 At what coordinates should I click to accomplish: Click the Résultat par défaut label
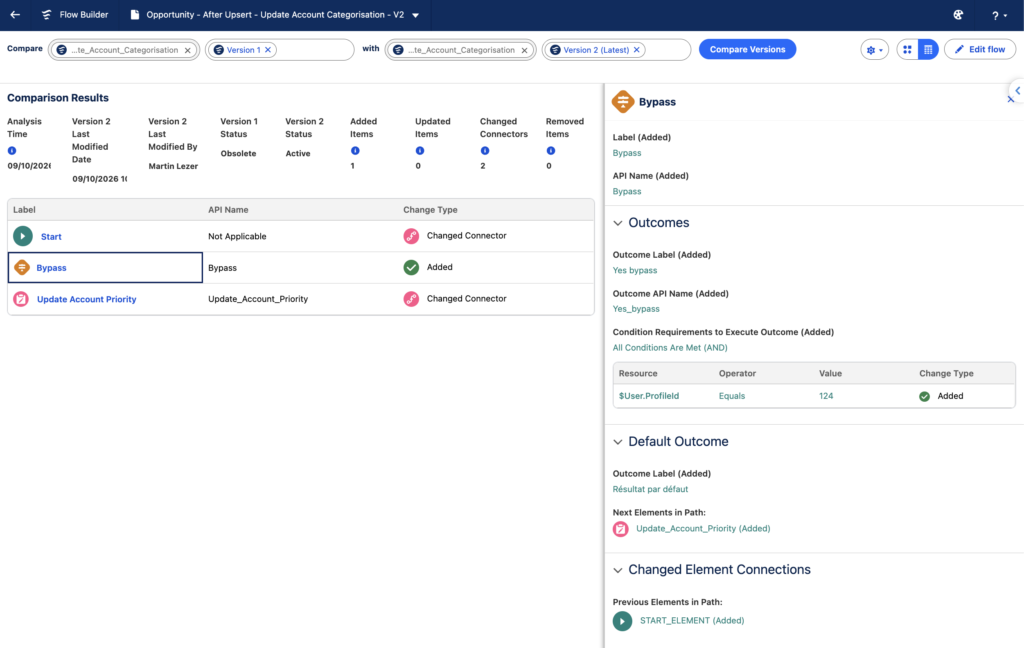pyautogui.click(x=650, y=489)
